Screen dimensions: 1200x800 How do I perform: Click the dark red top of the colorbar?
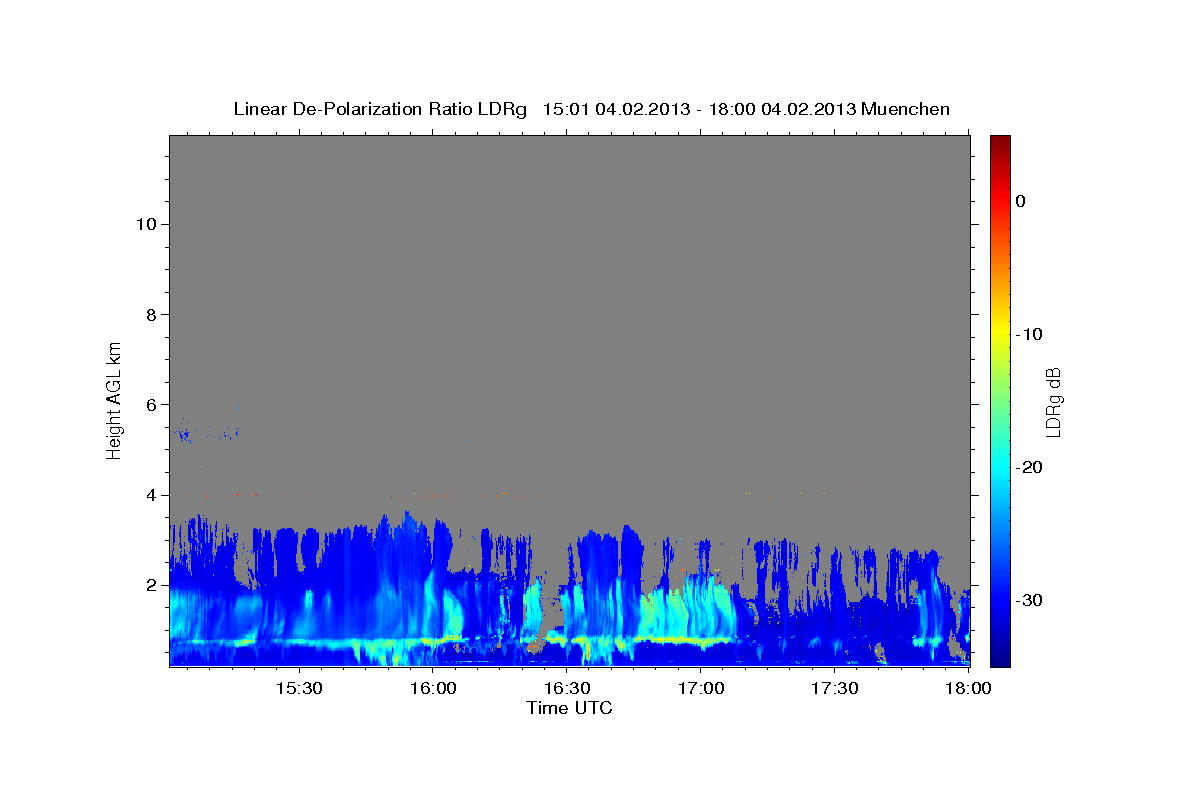[1000, 145]
